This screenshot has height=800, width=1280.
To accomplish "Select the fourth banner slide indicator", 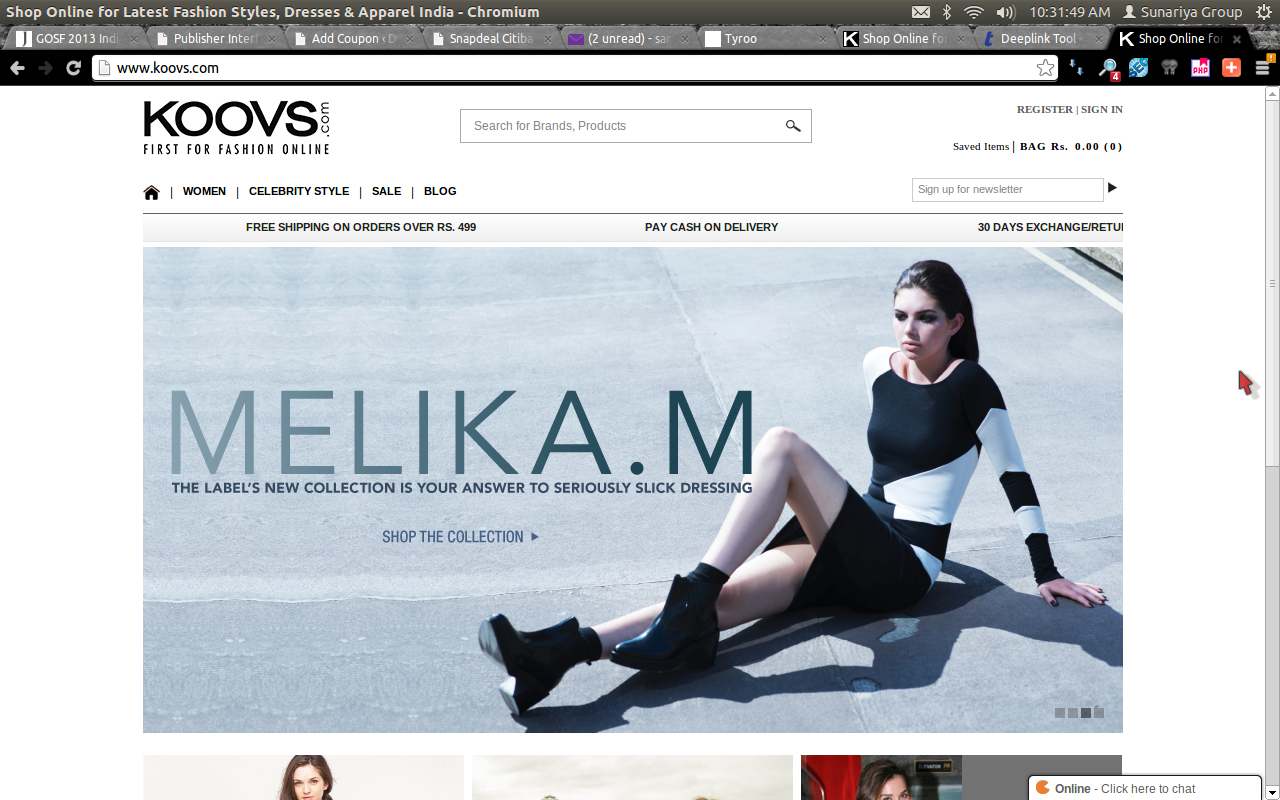I will click(x=1099, y=713).
